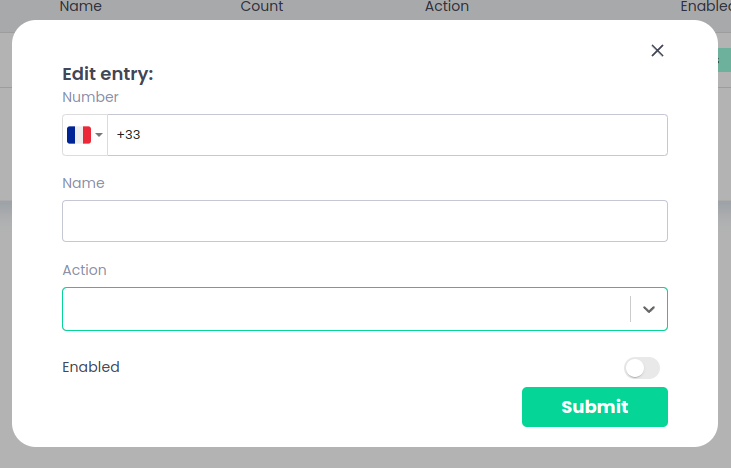Click the Count column header

pyautogui.click(x=262, y=7)
